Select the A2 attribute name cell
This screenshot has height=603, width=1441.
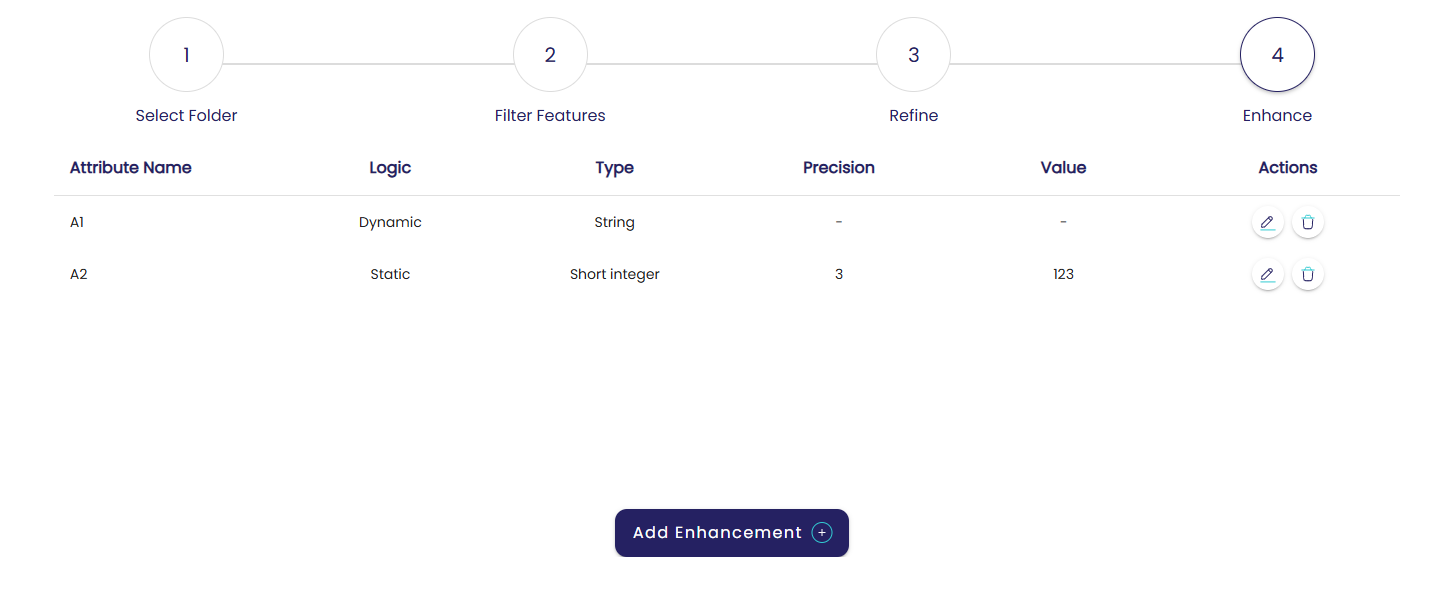(x=79, y=274)
